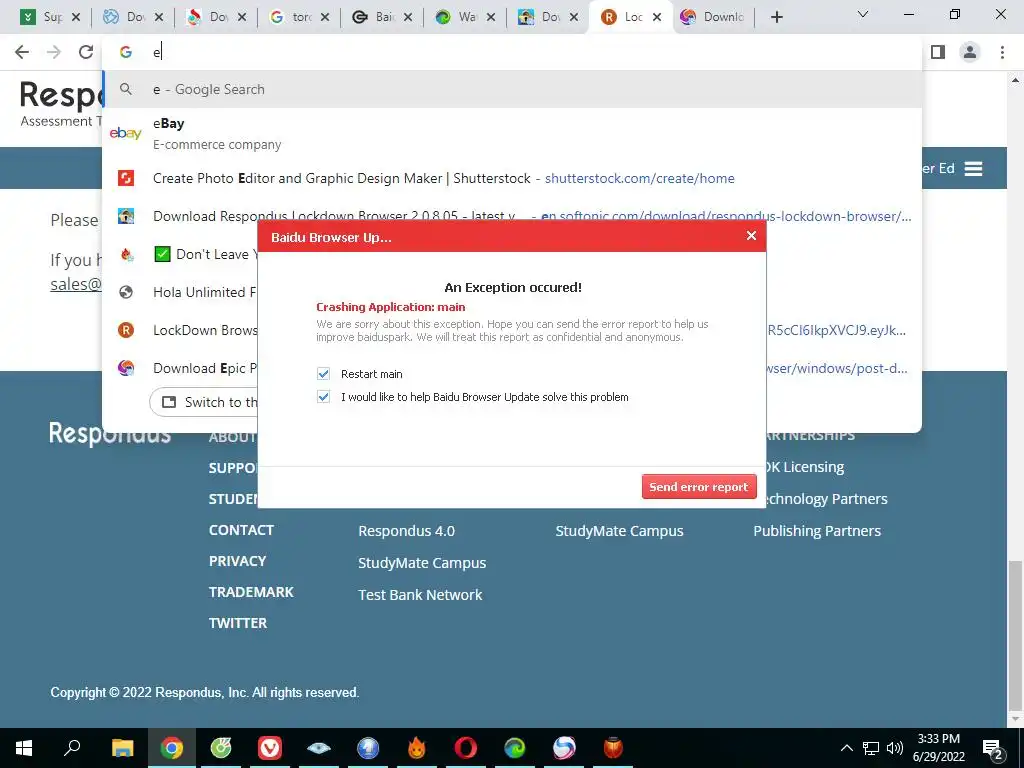Open the flame-face browser taskbar icon
This screenshot has width=1024, height=768.
pyautogui.click(x=417, y=748)
